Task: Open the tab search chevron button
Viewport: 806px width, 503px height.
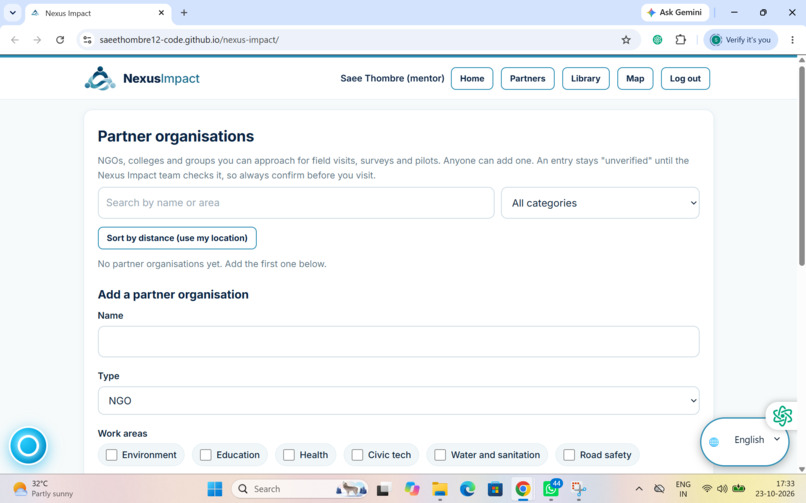Action: tap(12, 13)
